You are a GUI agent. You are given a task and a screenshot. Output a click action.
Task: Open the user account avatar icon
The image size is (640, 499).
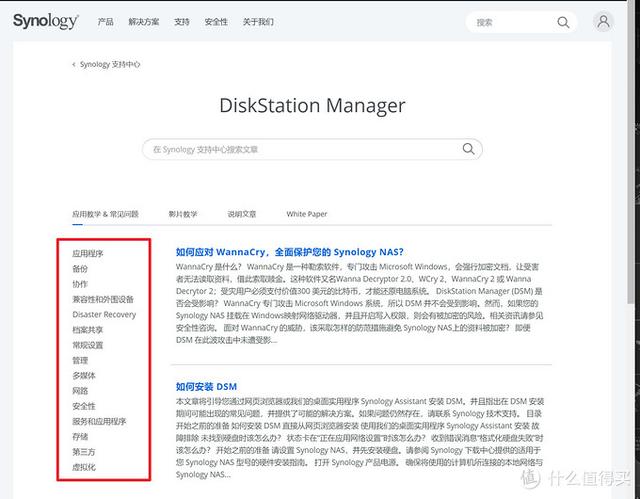click(x=603, y=21)
